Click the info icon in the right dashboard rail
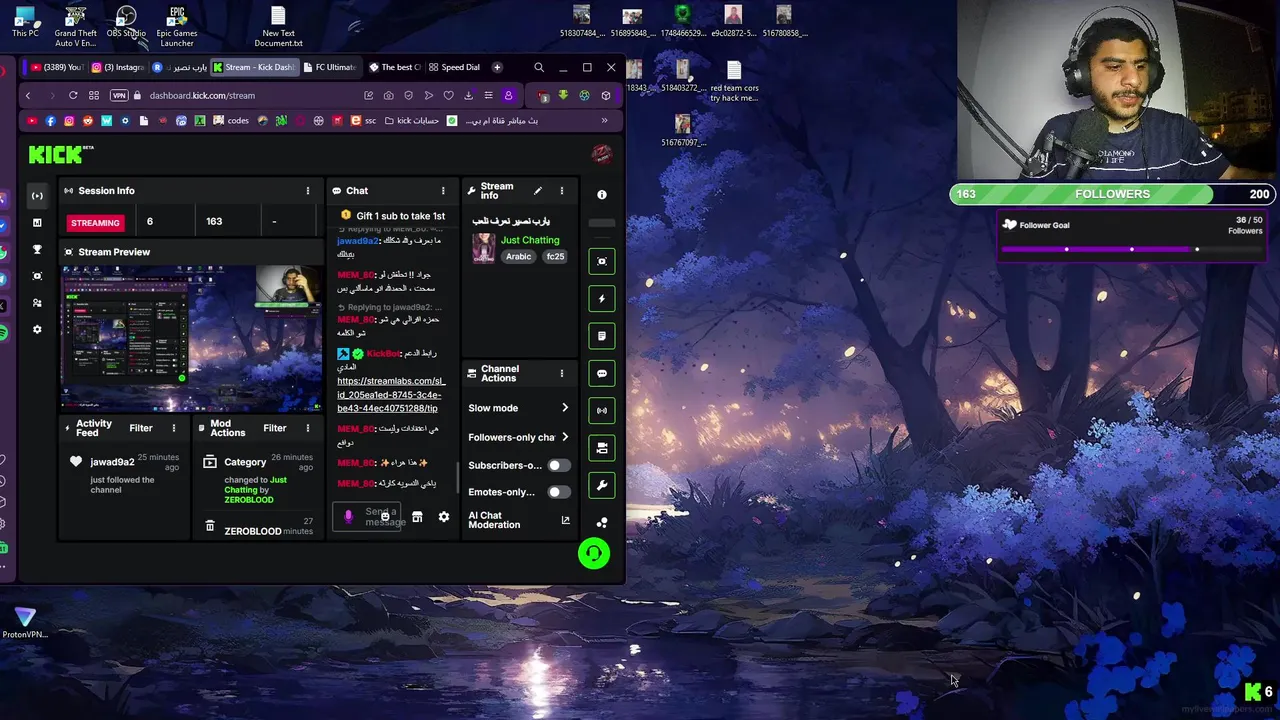 pos(602,195)
